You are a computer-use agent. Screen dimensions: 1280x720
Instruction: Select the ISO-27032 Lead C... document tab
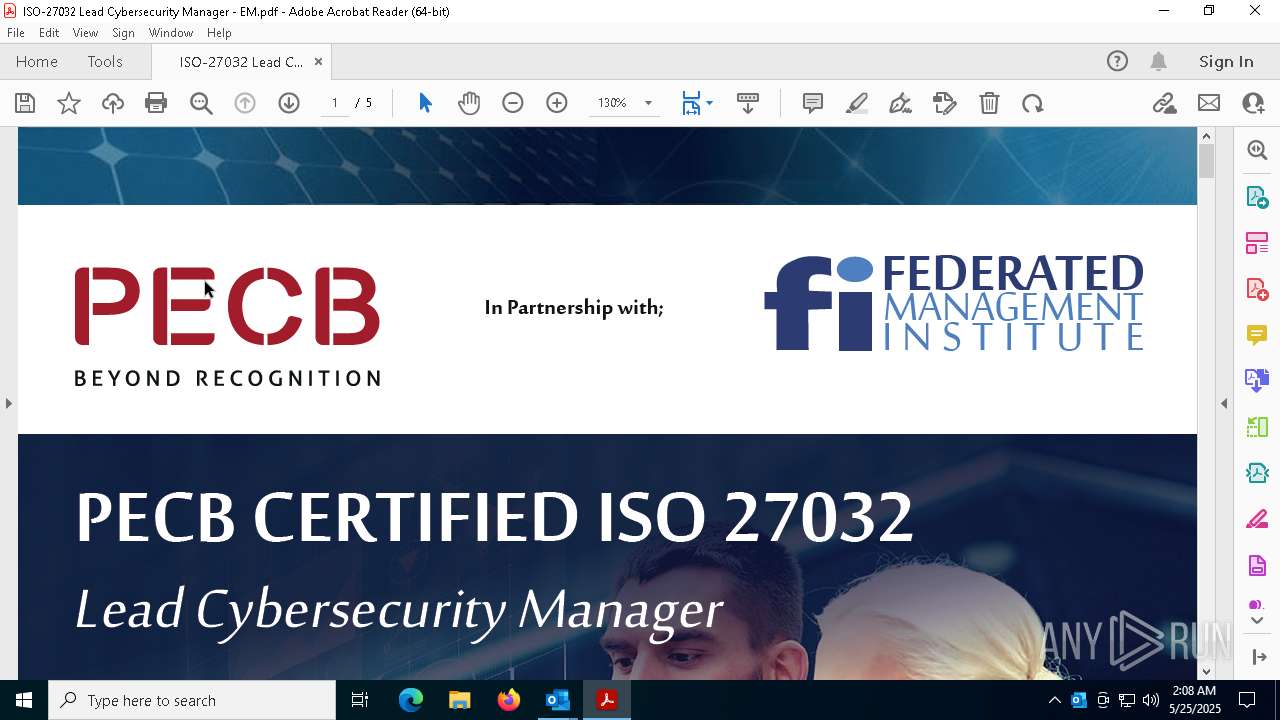(x=241, y=62)
